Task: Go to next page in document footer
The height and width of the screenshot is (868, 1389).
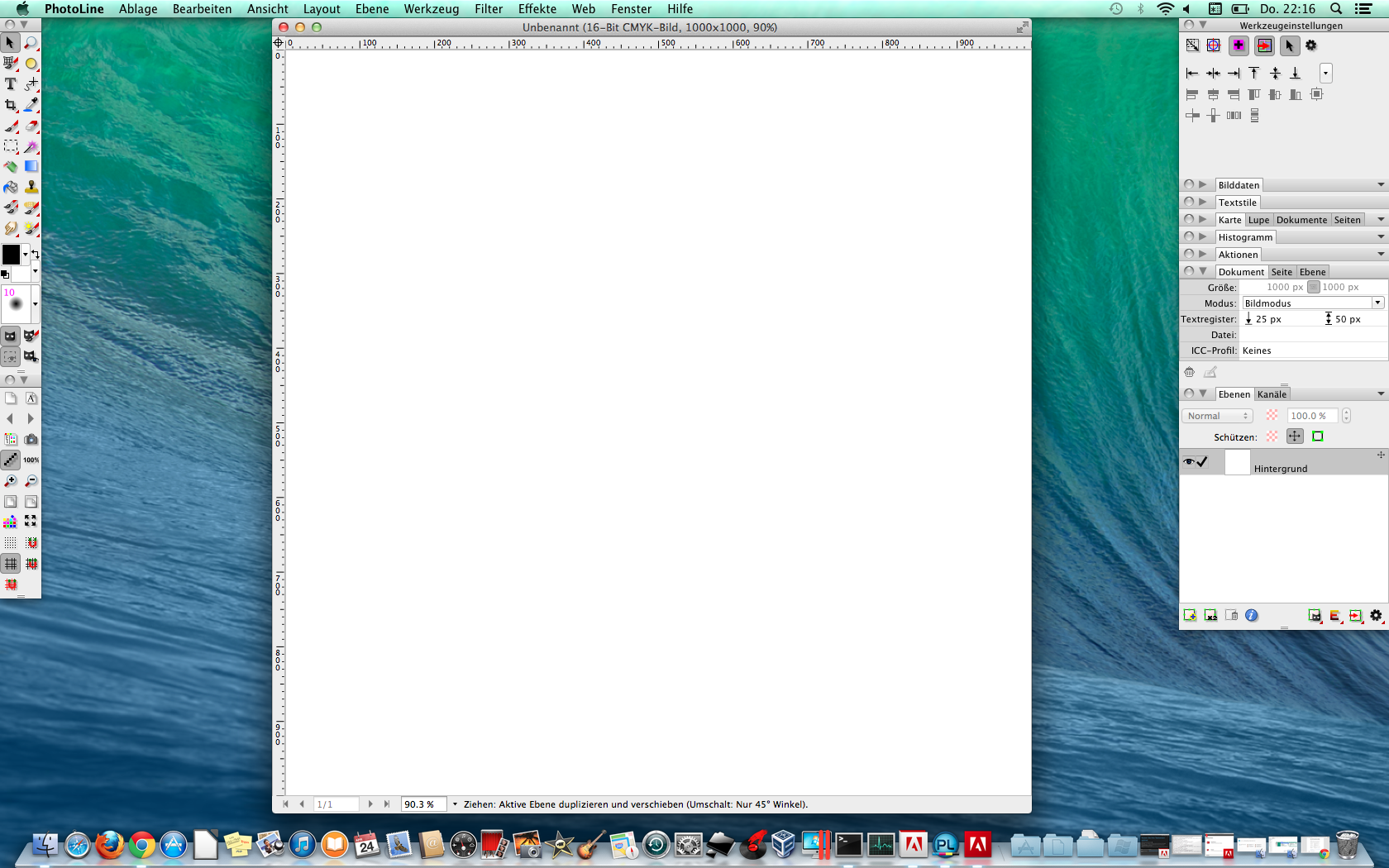Action: (370, 804)
